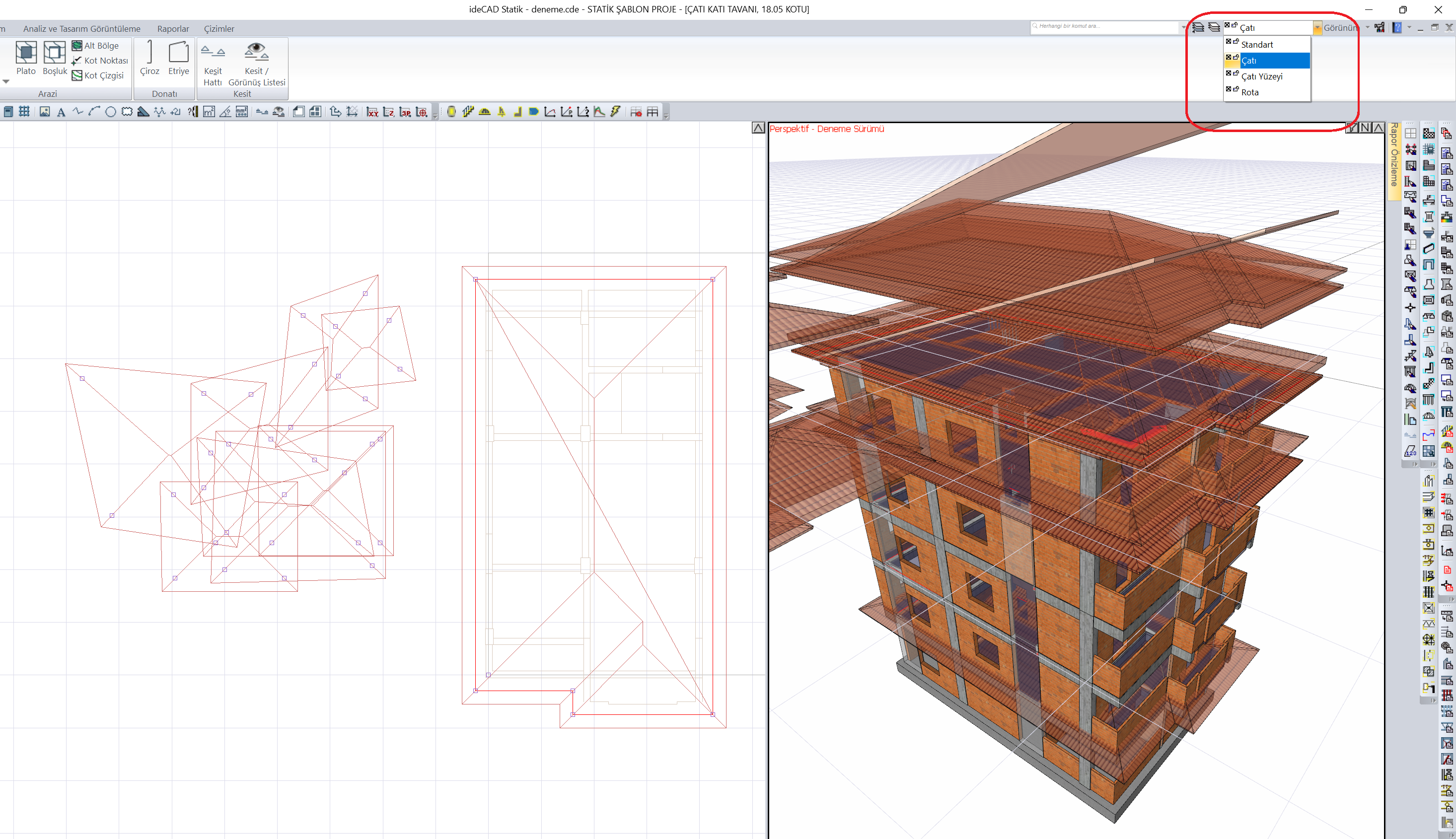The height and width of the screenshot is (839, 1456).
Task: Click the blue help question-mark icon
Action: click(x=1396, y=28)
